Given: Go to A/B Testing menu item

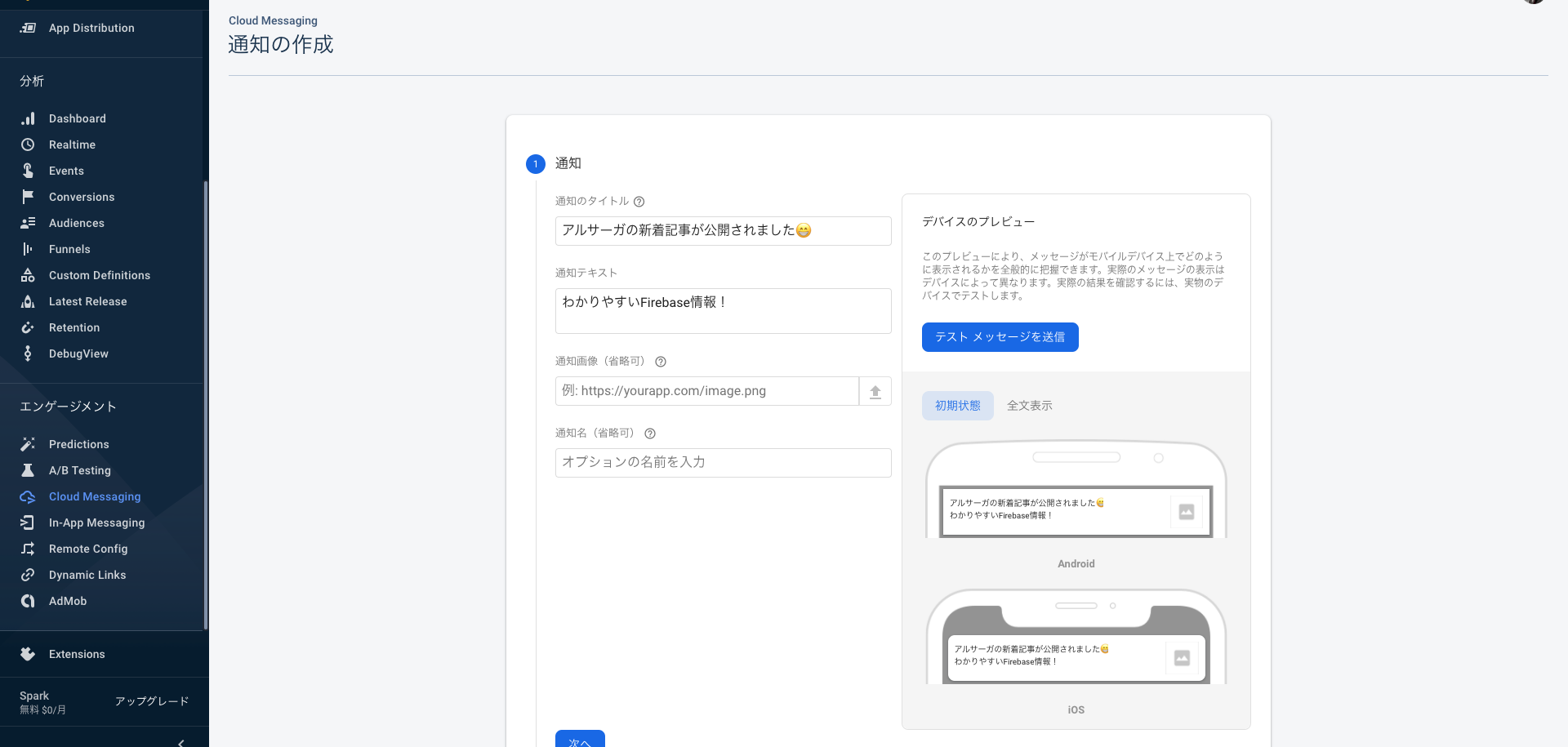Looking at the screenshot, I should (80, 470).
